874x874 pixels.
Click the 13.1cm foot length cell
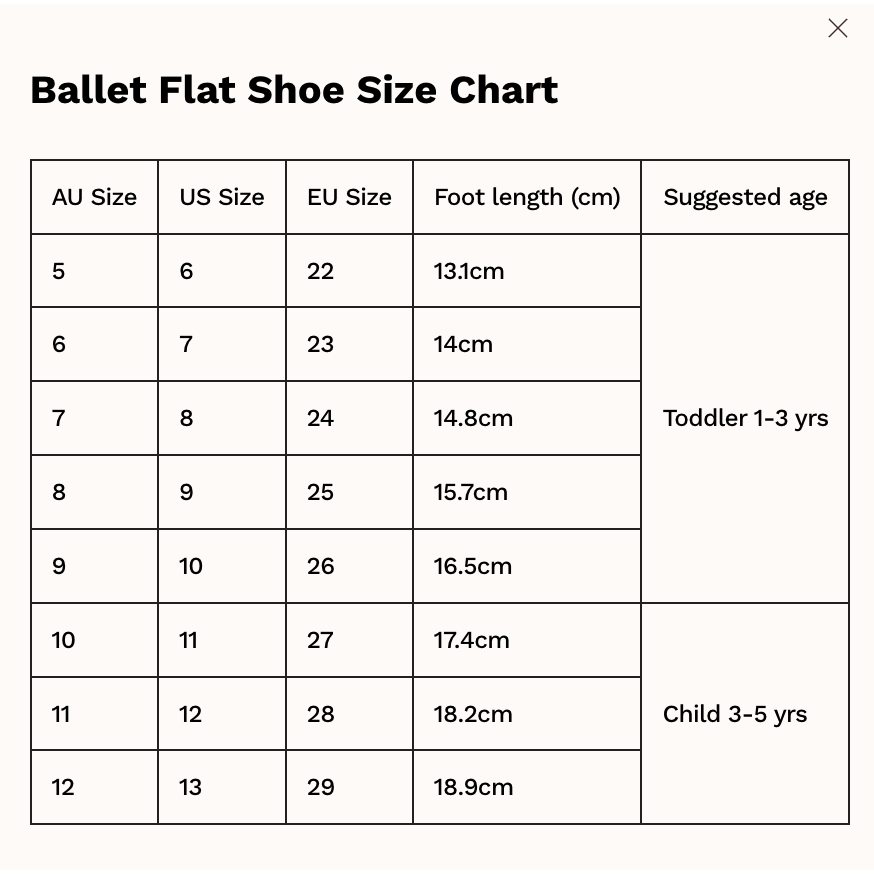point(527,271)
